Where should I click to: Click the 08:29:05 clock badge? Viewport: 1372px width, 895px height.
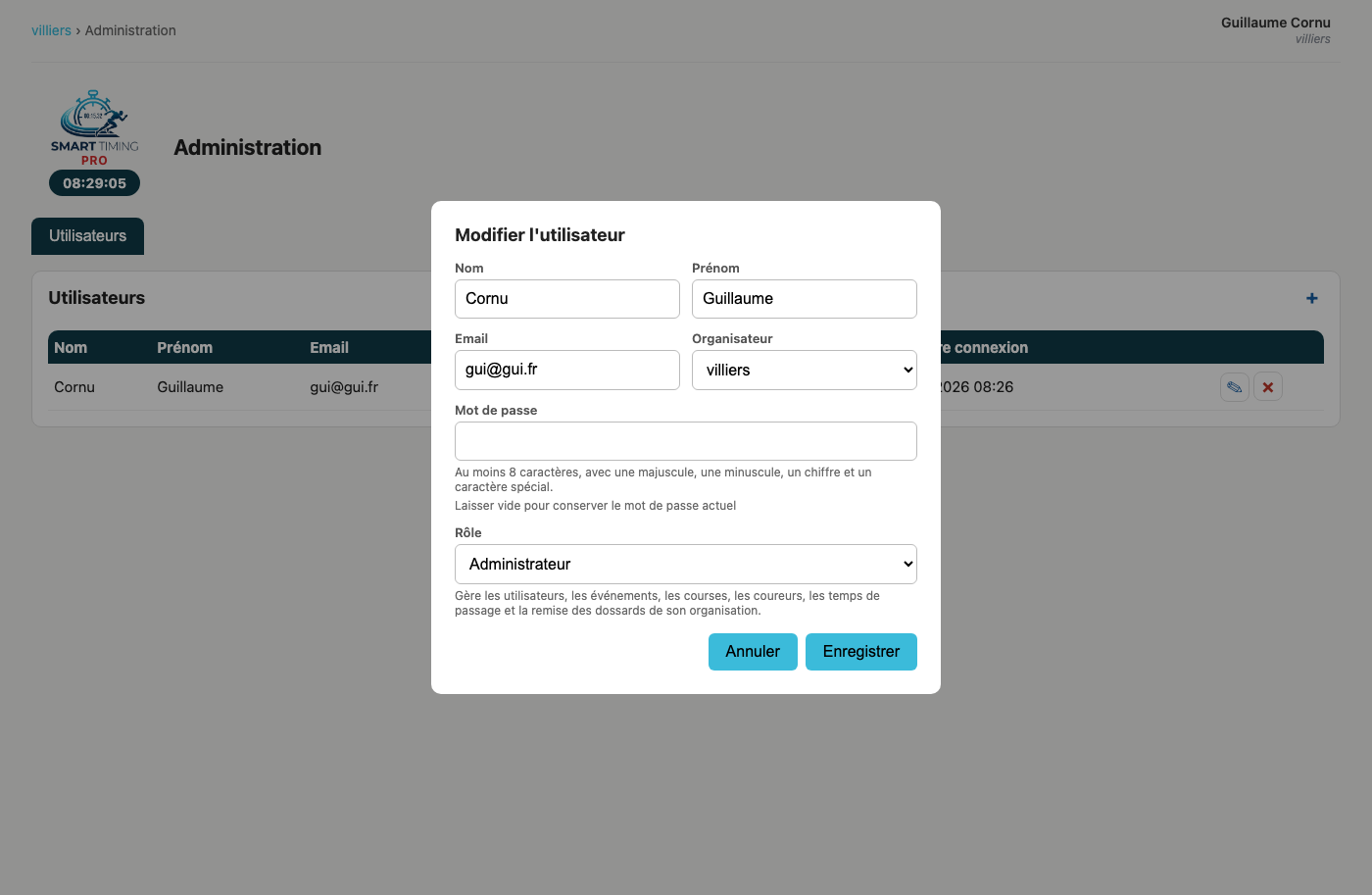pos(95,183)
